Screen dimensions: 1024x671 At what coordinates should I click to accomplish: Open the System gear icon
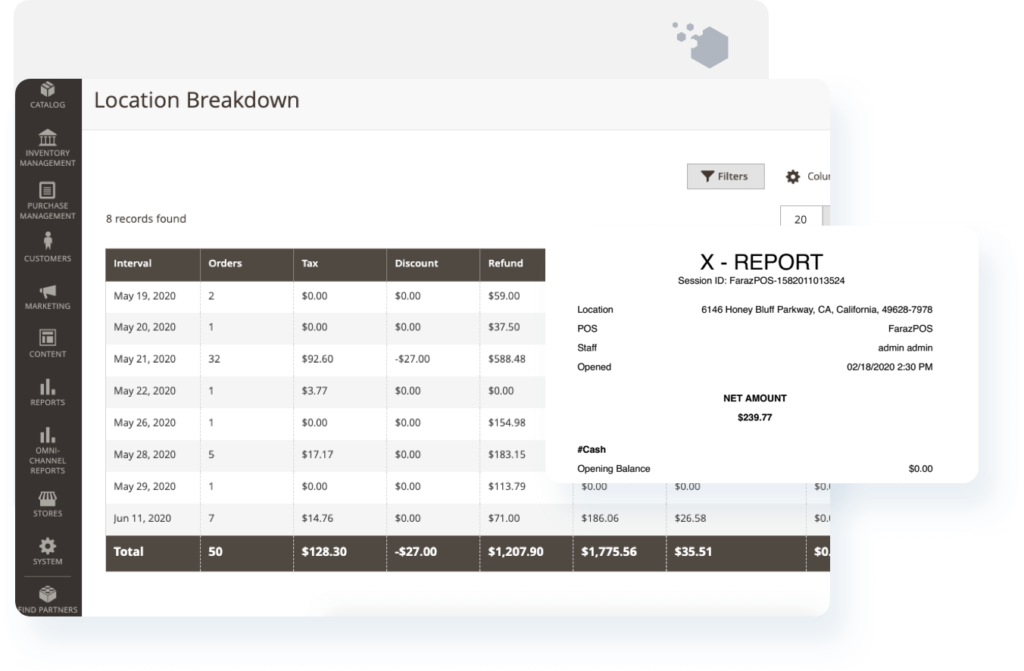(x=47, y=550)
